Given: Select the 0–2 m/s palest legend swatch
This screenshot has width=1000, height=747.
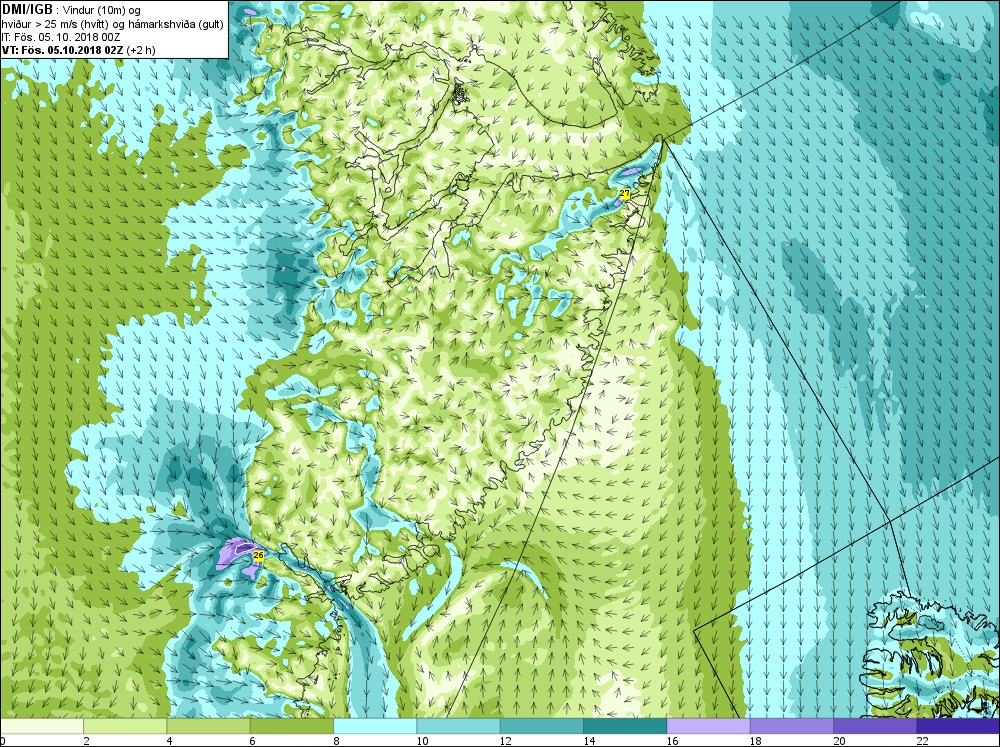Looking at the screenshot, I should 42,726.
